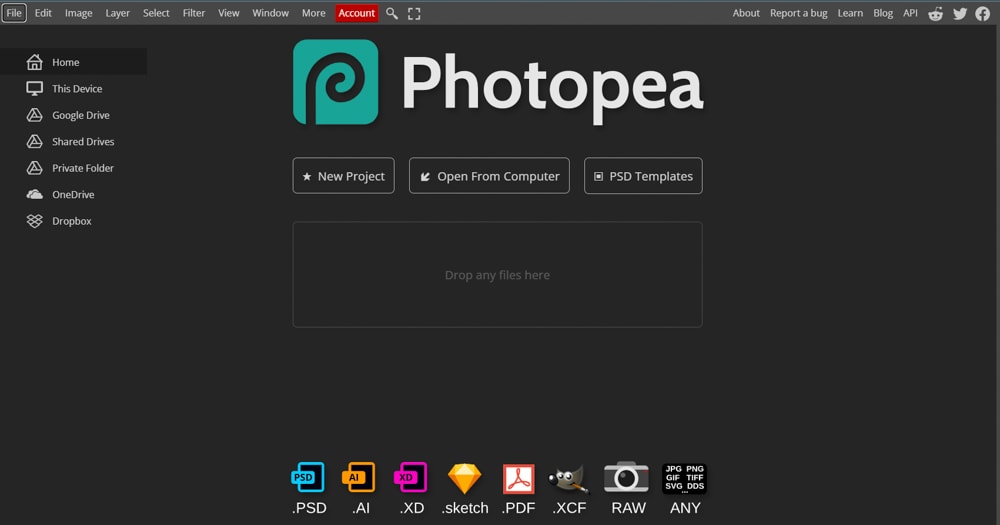Click the .XD format icon

click(x=411, y=477)
